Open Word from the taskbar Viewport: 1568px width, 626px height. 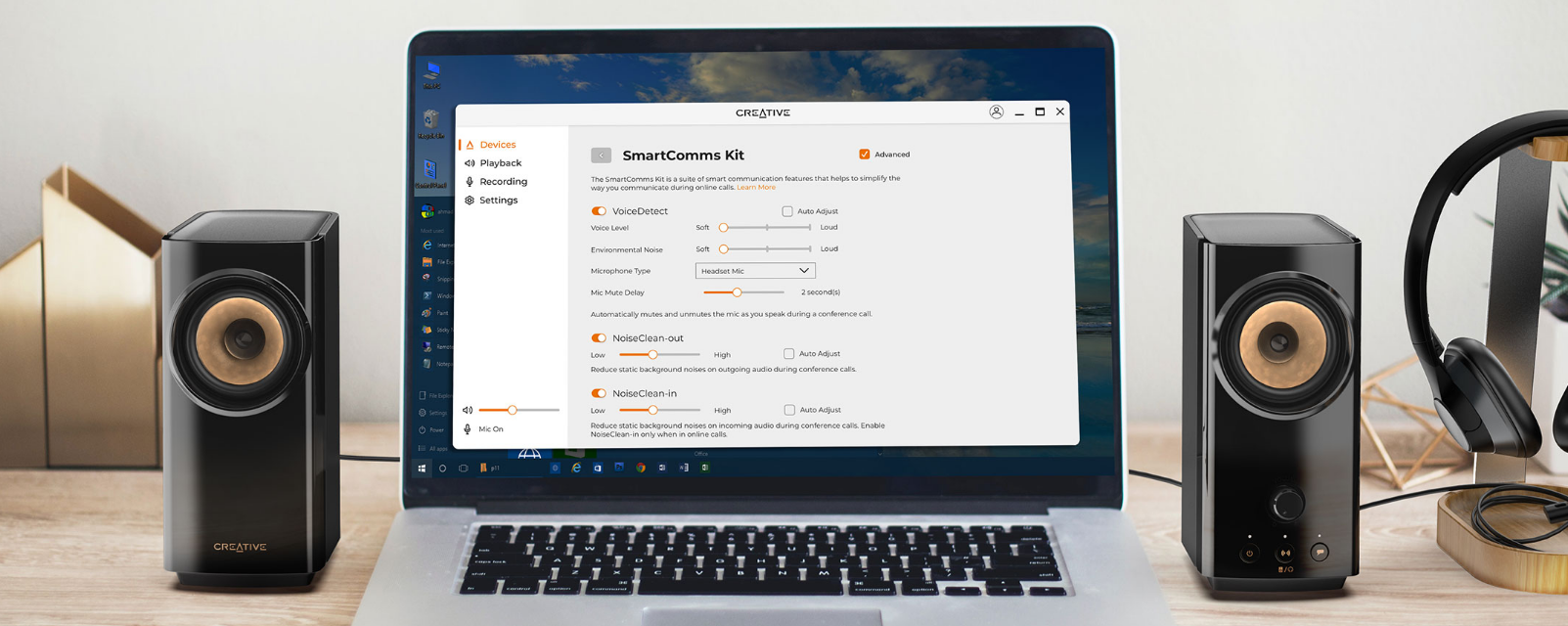point(662,468)
